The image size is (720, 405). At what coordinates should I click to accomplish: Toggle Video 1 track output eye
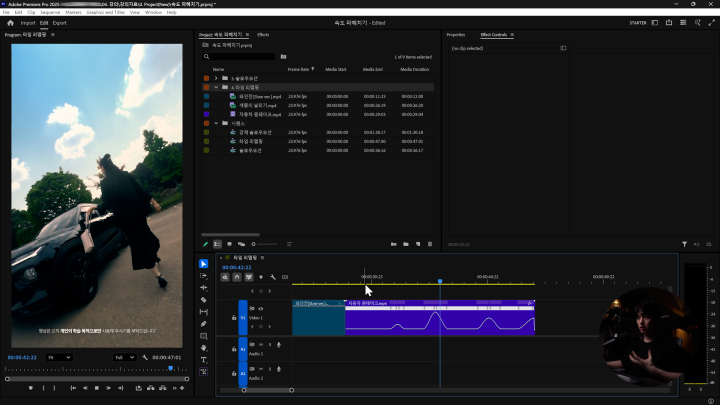tap(261, 310)
